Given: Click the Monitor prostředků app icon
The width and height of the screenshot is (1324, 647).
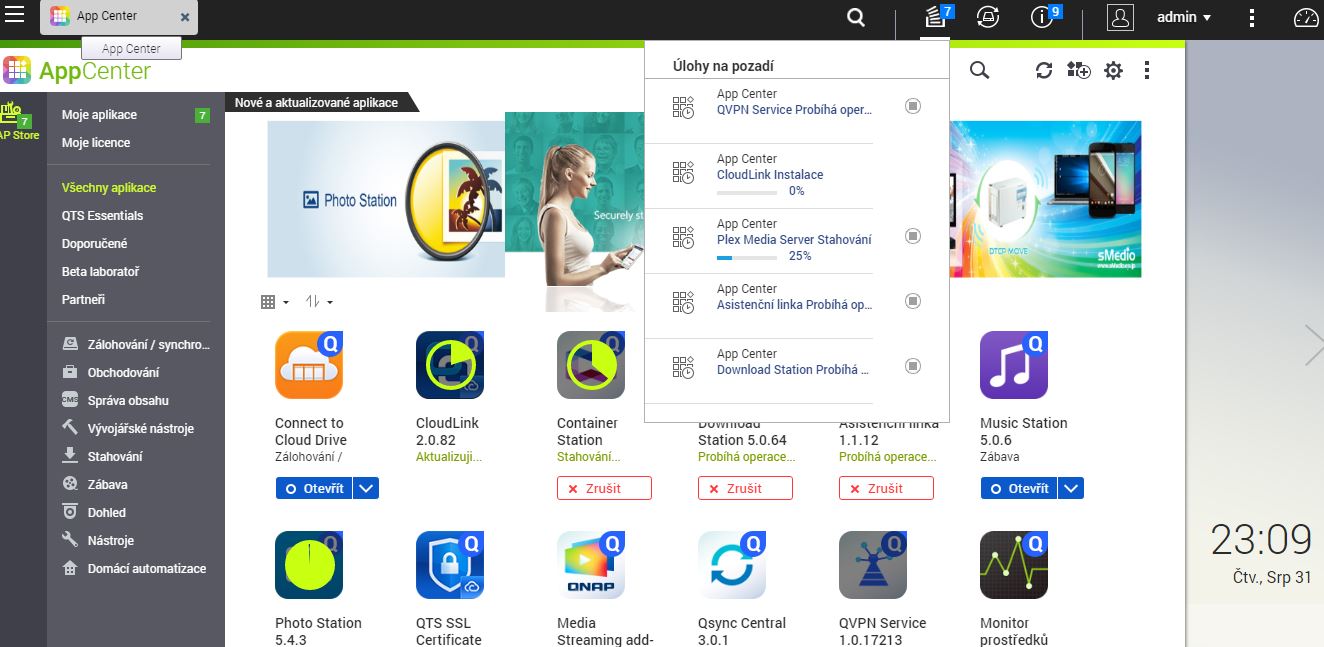Looking at the screenshot, I should tap(1014, 565).
